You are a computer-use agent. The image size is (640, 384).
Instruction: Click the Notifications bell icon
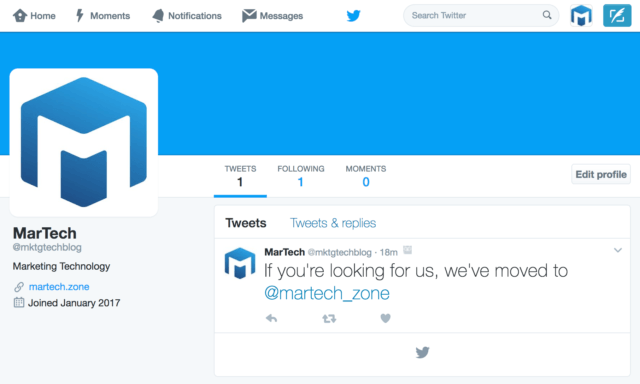(x=158, y=16)
